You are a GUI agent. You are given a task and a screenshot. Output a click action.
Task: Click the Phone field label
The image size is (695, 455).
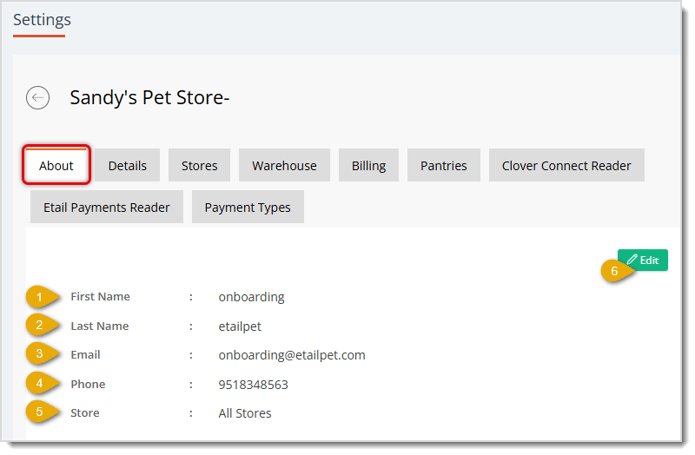88,385
